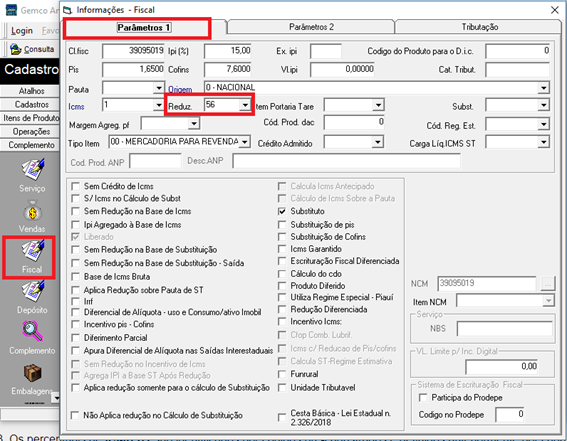Click the Pis value field
Image resolution: width=567 pixels, height=441 pixels.
[133, 69]
